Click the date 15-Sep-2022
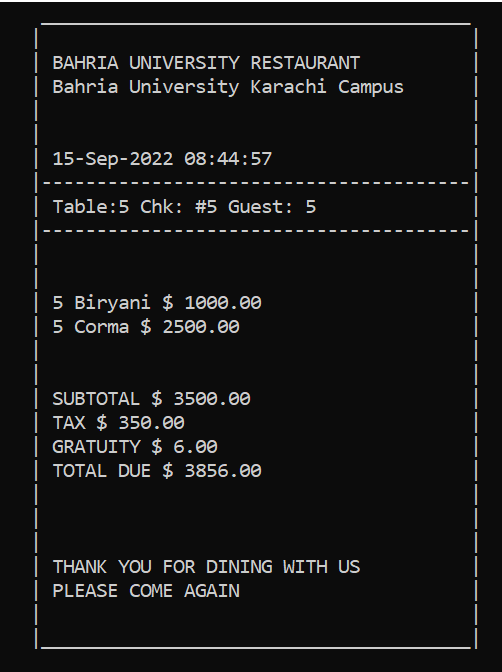502x672 pixels. 113,159
